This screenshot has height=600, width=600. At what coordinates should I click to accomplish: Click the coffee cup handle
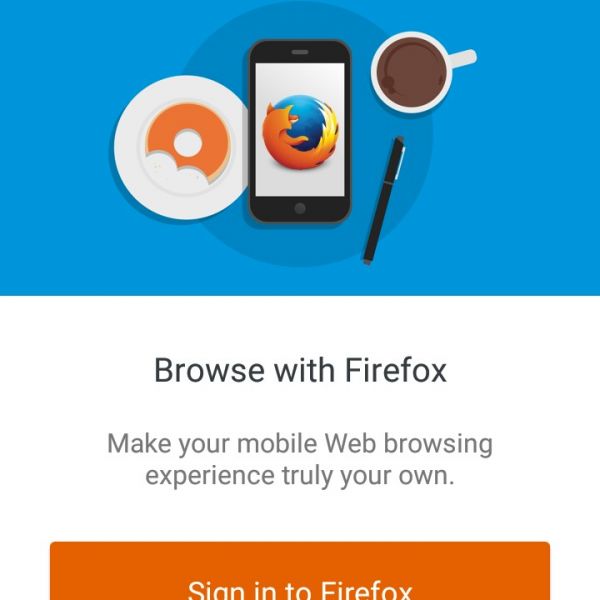coord(463,59)
